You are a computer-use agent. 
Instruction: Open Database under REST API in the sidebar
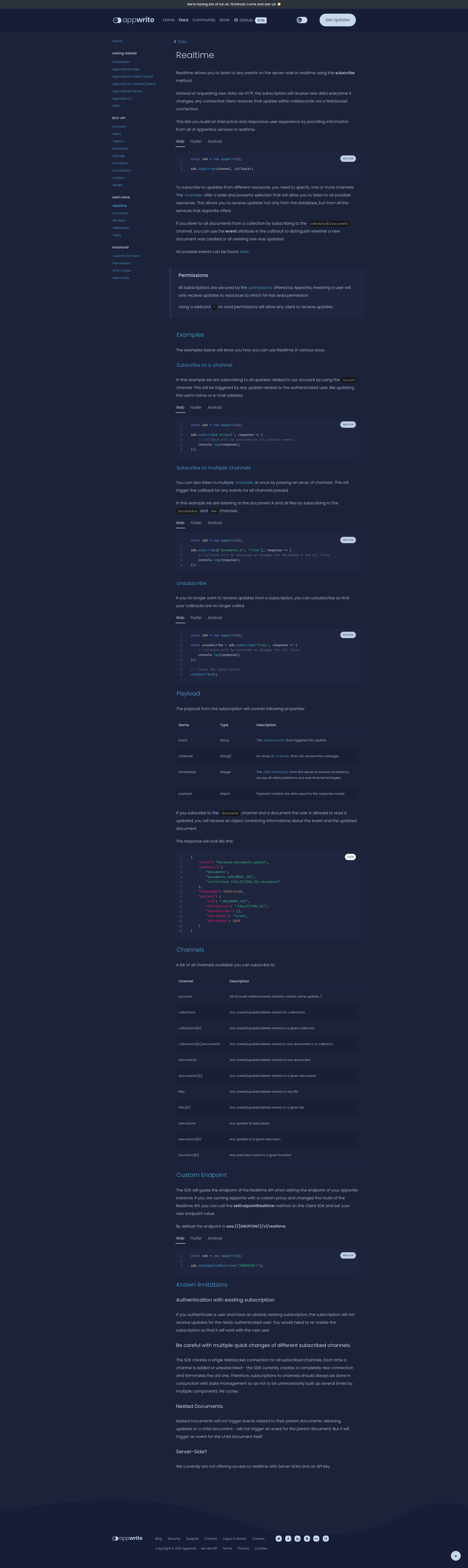[x=120, y=149]
